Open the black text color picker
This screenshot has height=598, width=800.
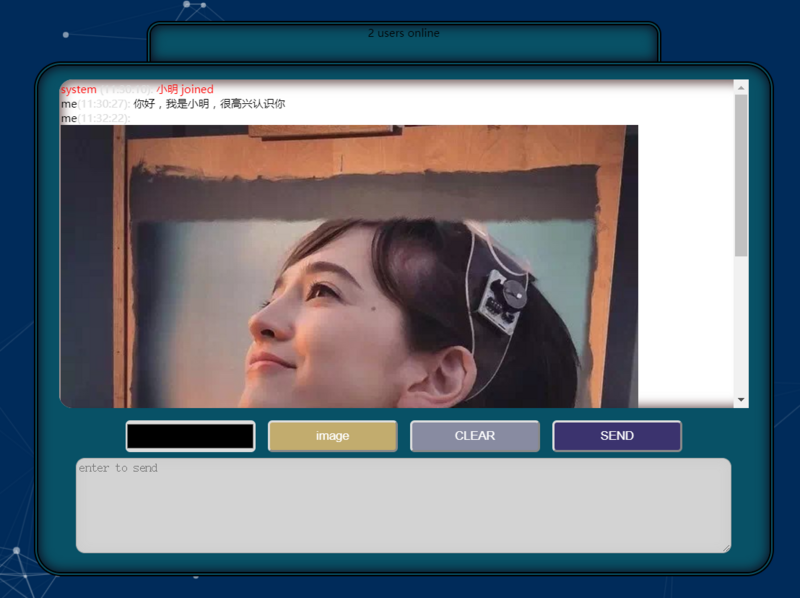coord(190,436)
